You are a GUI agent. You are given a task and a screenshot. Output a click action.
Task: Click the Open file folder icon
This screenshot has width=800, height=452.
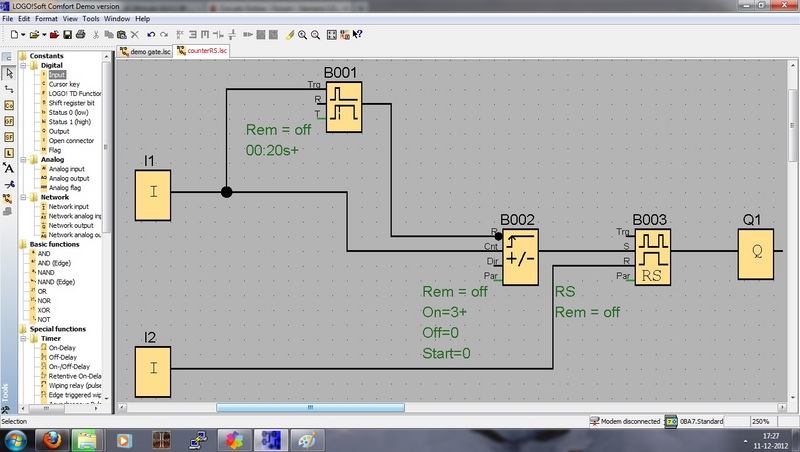[x=34, y=35]
